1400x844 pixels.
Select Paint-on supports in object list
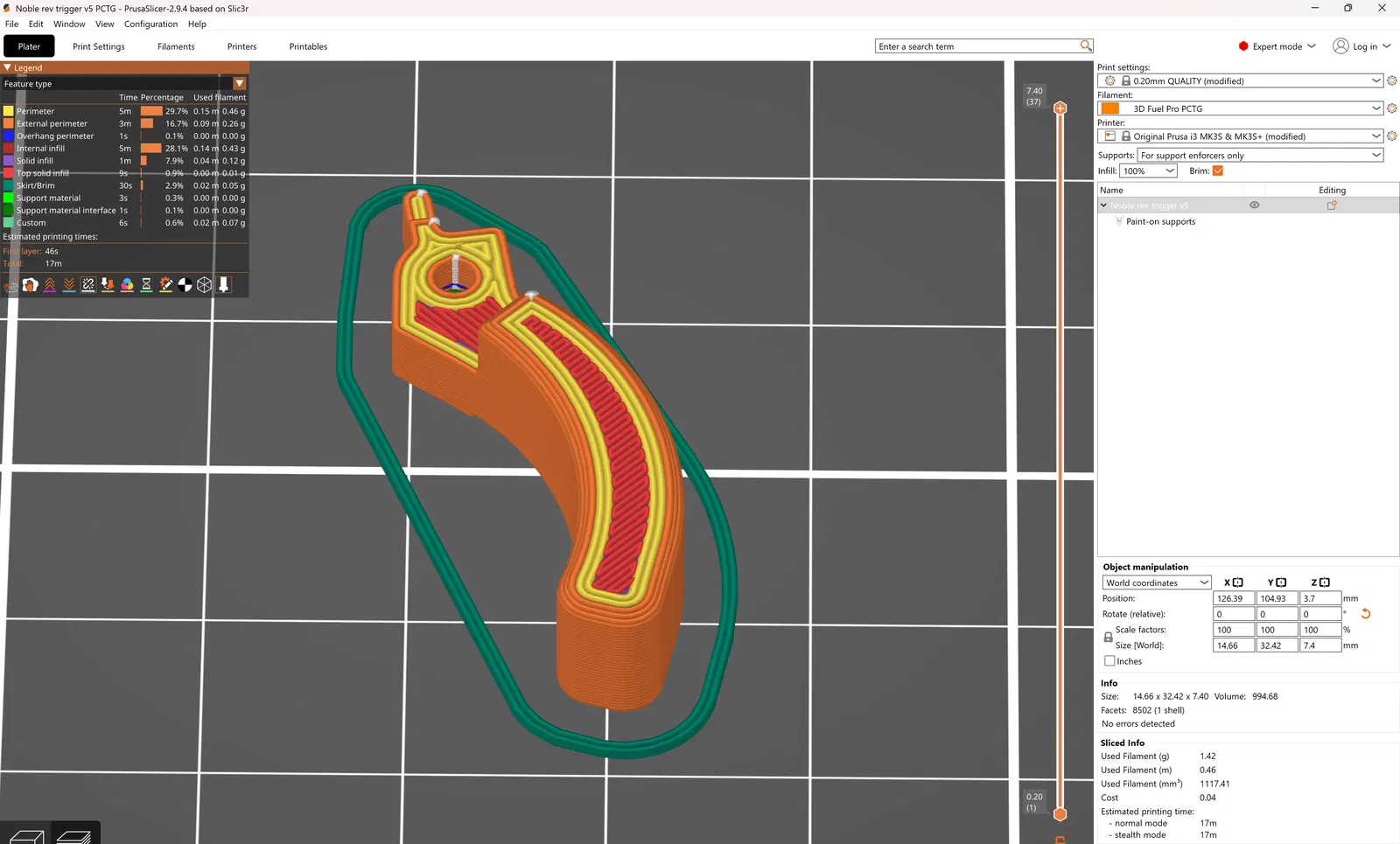tap(1160, 222)
